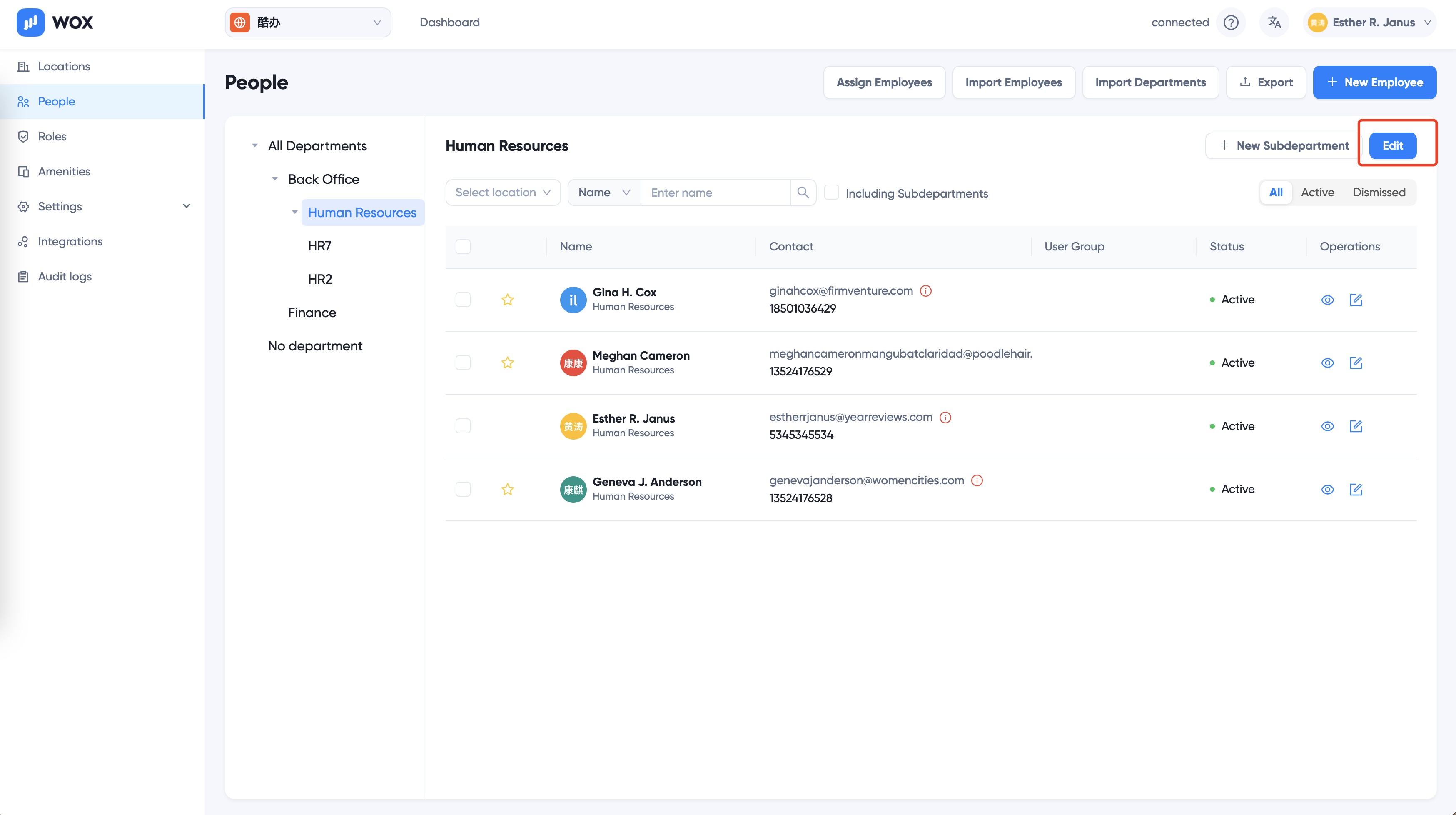Click the Import Departments button
Screen dimensions: 1456x815
1150,82
